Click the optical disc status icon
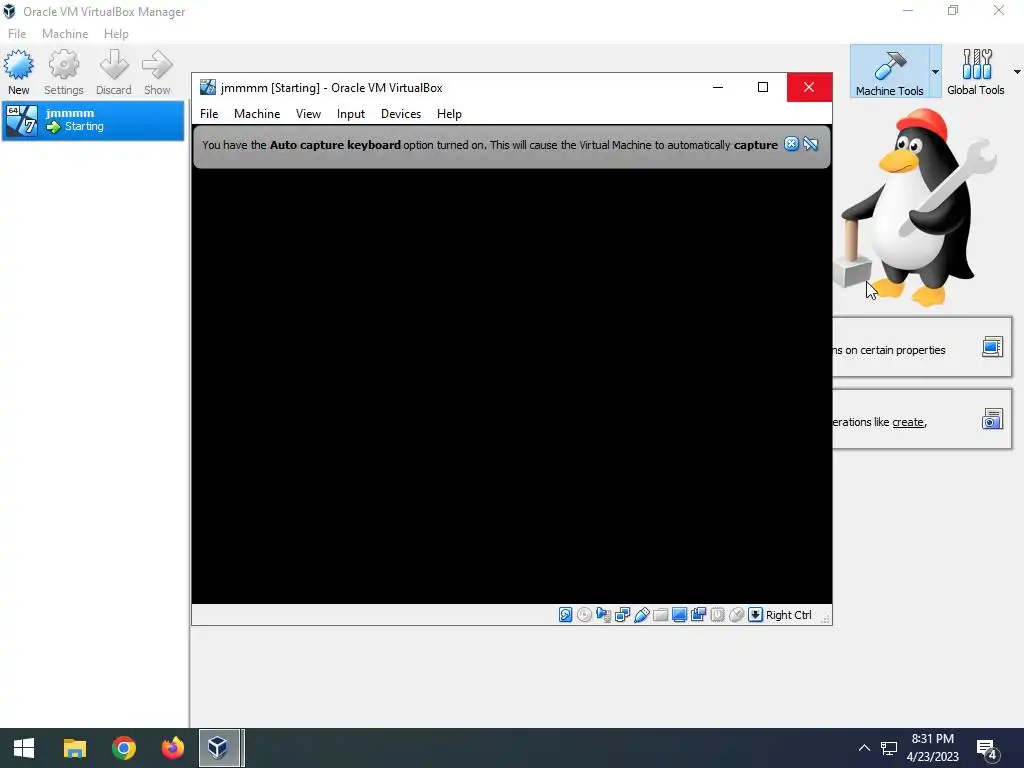Screen dimensions: 1024x768 pos(584,615)
